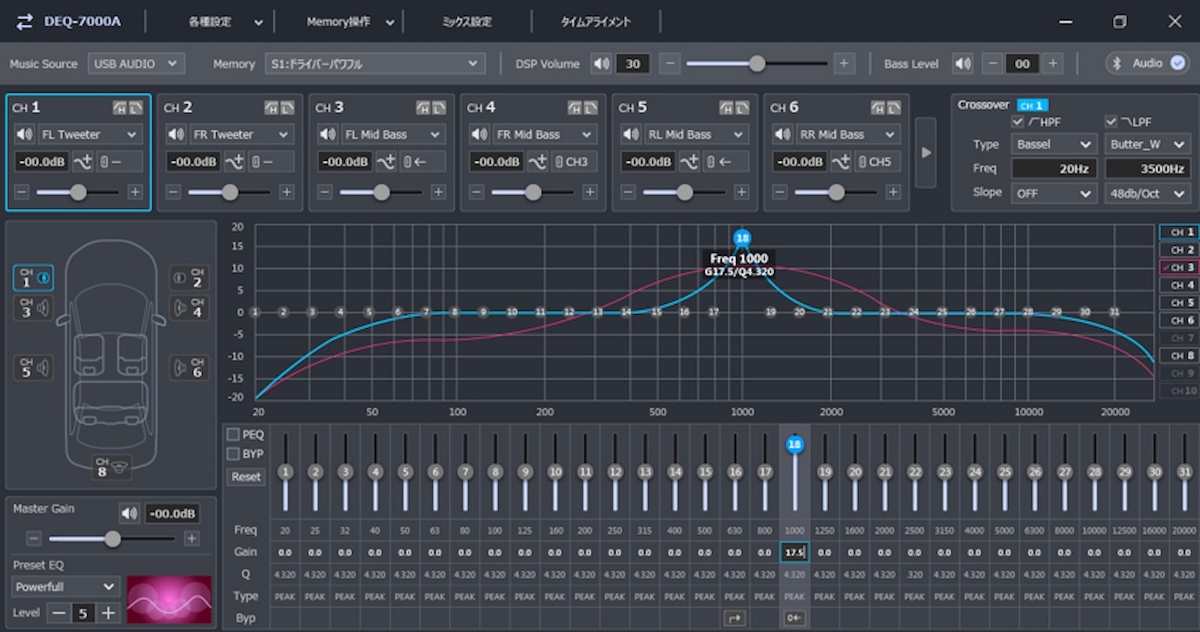The width and height of the screenshot is (1200, 632).
Task: Open the CH 1 FL Tweeter speaker dropdown
Action: click(x=90, y=134)
